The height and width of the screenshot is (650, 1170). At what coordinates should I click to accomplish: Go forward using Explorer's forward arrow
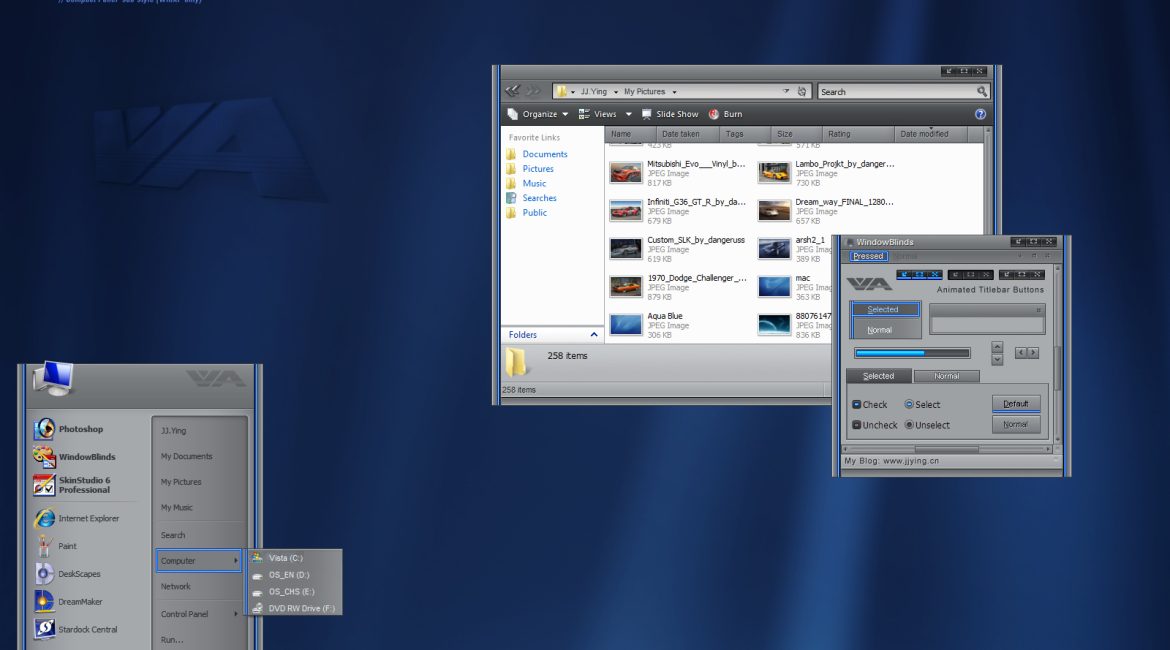click(533, 91)
